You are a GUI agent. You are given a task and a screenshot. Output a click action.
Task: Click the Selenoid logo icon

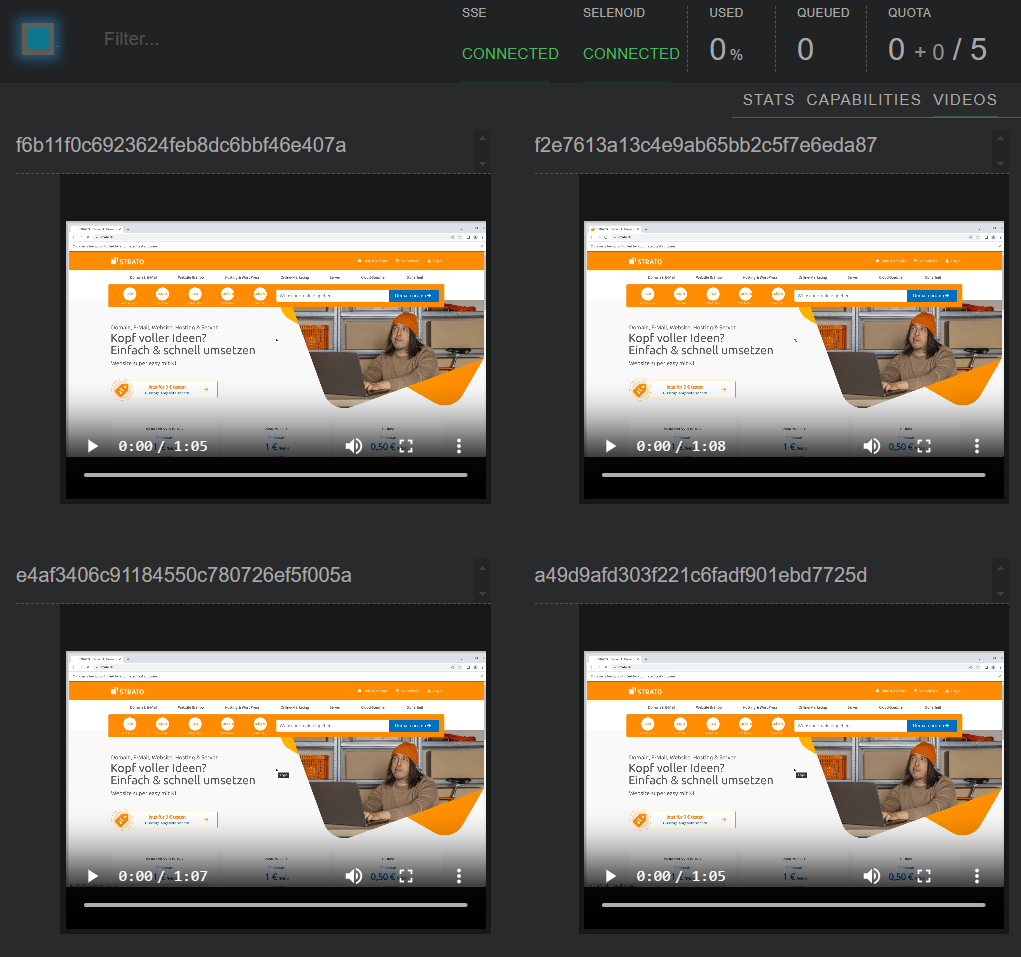pyautogui.click(x=39, y=40)
